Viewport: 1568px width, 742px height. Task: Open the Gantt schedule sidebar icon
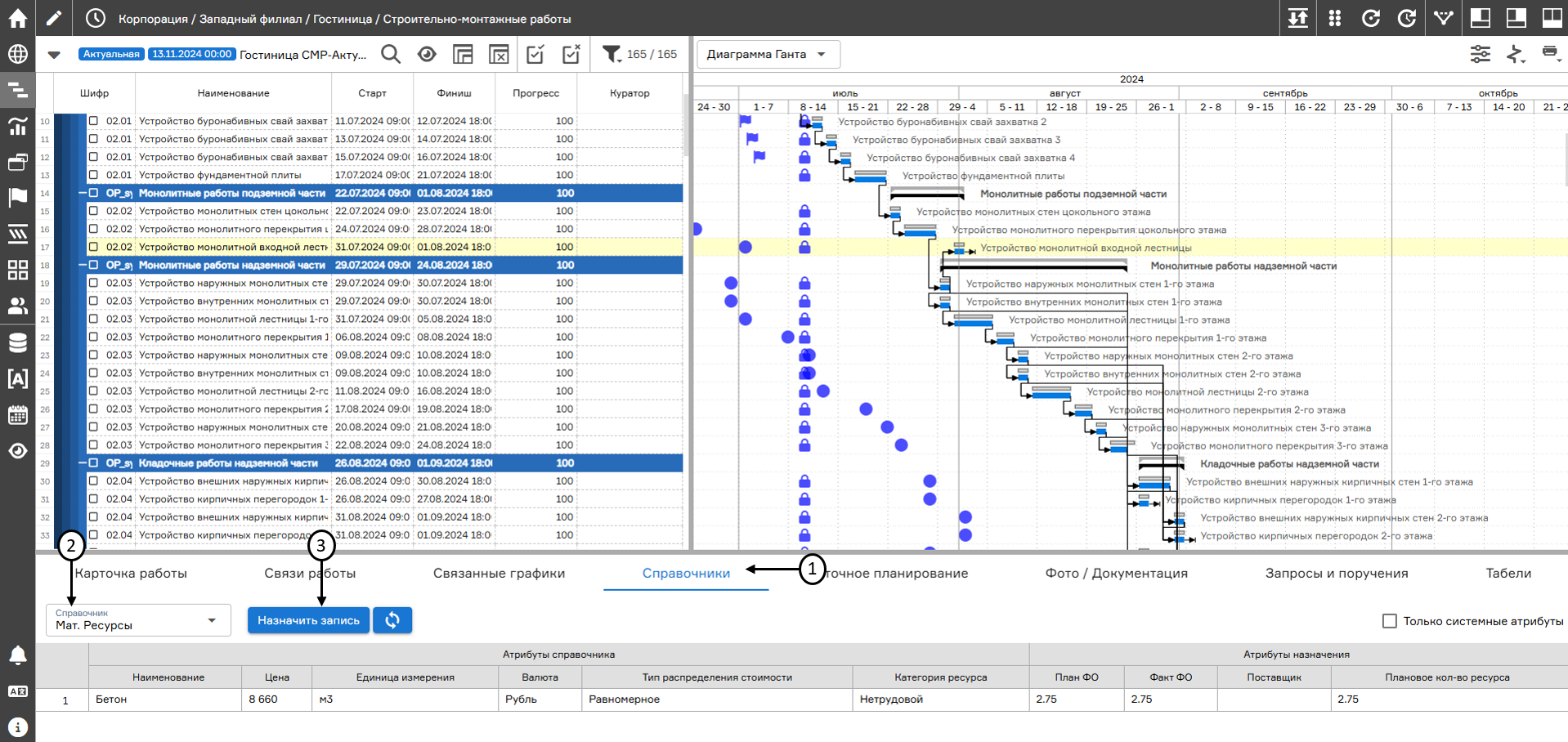click(x=17, y=90)
